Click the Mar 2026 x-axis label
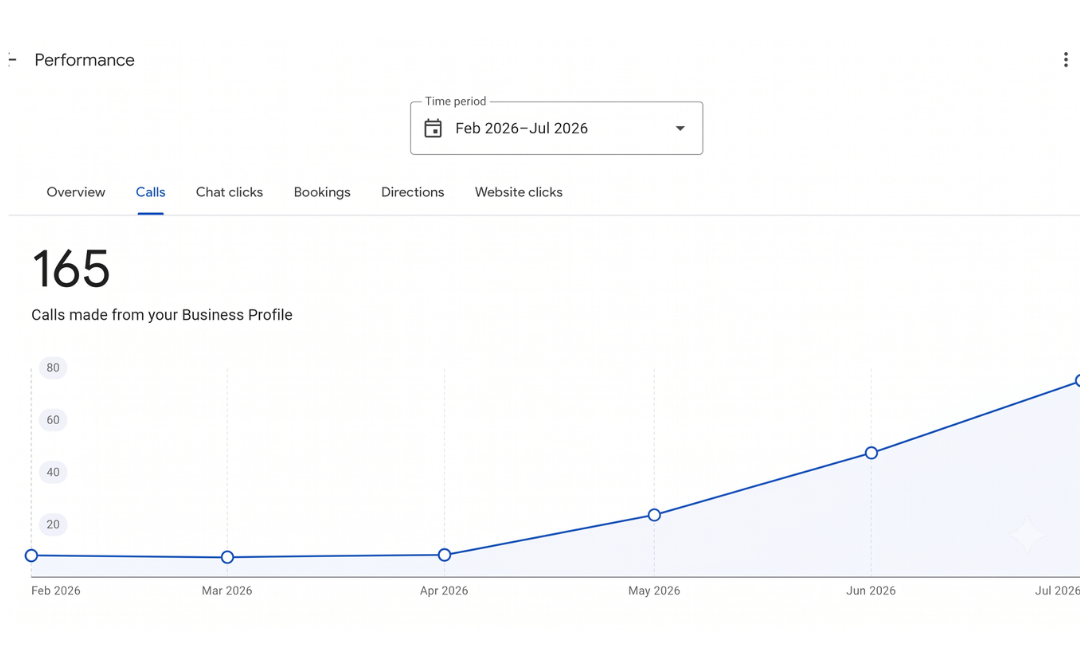Viewport: 1080px width, 668px height. click(227, 591)
